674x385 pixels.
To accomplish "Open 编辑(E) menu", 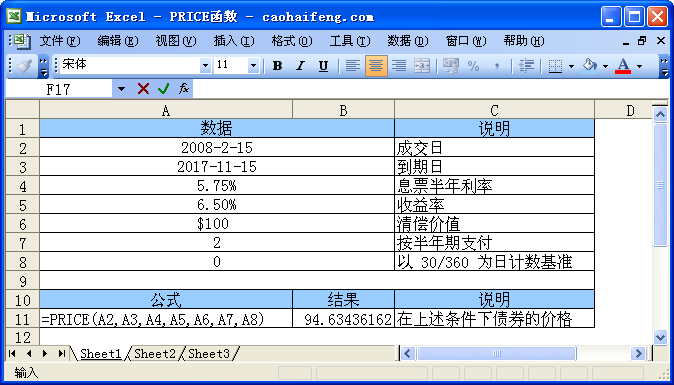I will pyautogui.click(x=118, y=41).
